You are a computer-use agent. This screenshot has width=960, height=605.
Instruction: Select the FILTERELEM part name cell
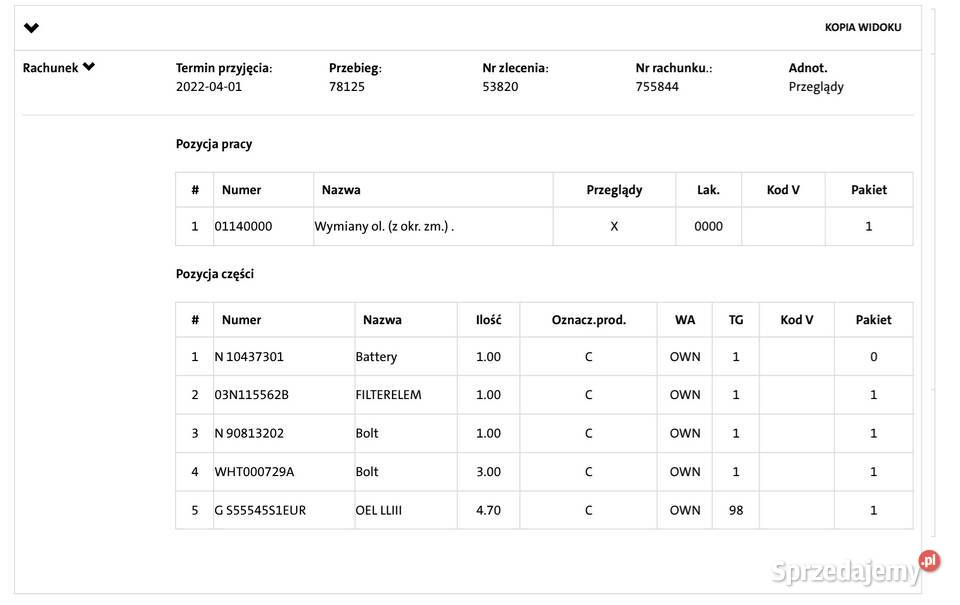point(388,395)
